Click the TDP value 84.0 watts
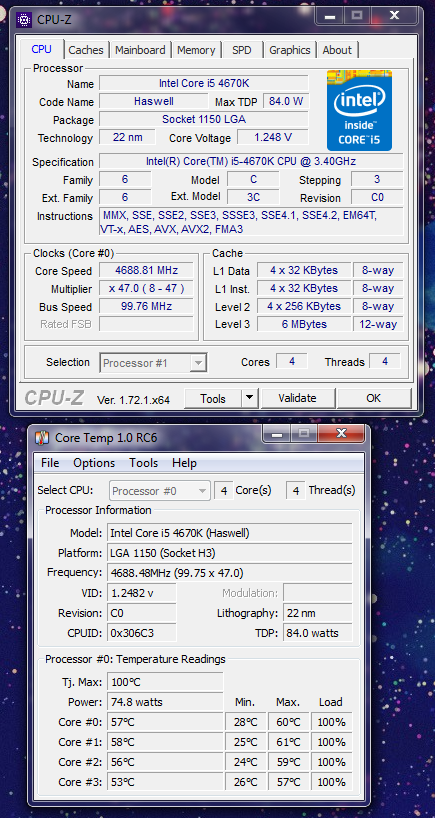This screenshot has height=818, width=435. [x=318, y=633]
